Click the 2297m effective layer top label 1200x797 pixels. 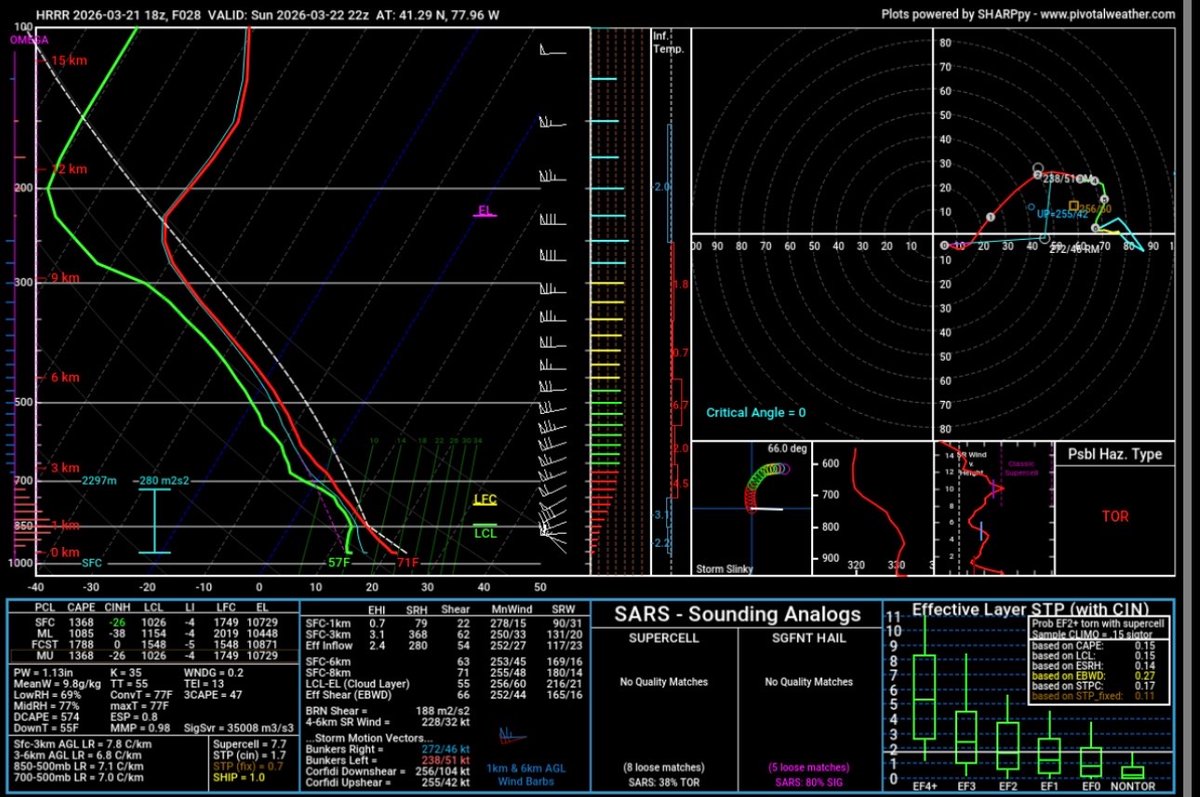pyautogui.click(x=101, y=481)
